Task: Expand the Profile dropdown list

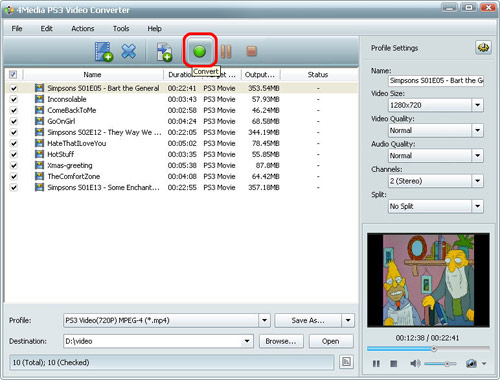Action: 264,320
